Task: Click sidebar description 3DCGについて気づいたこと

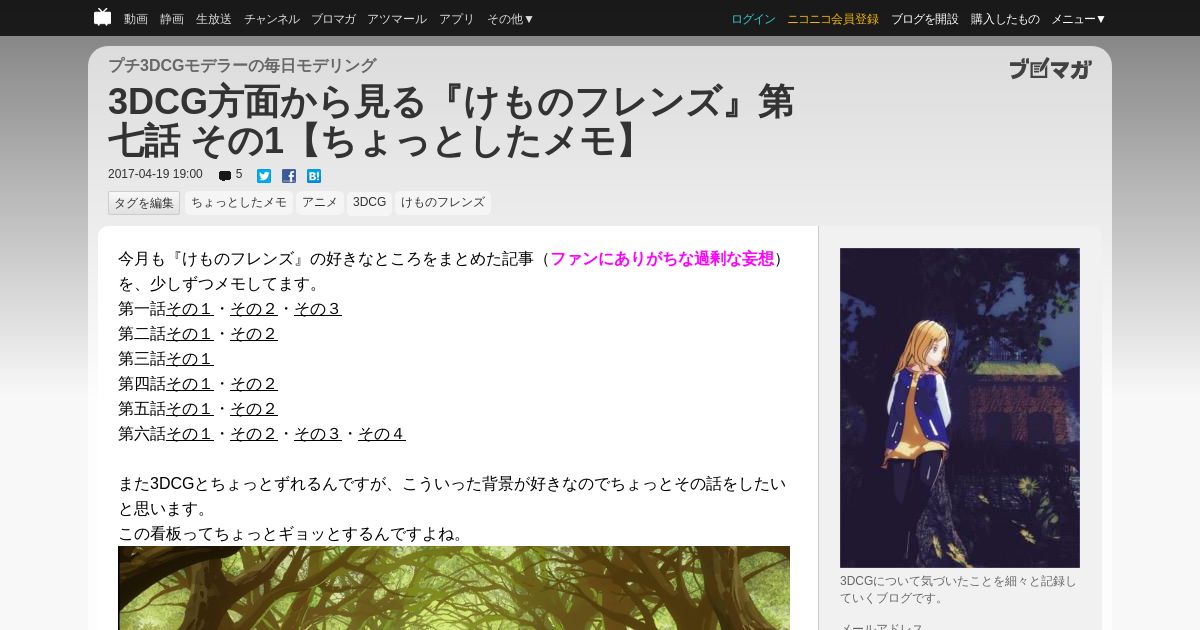Action: (x=958, y=590)
